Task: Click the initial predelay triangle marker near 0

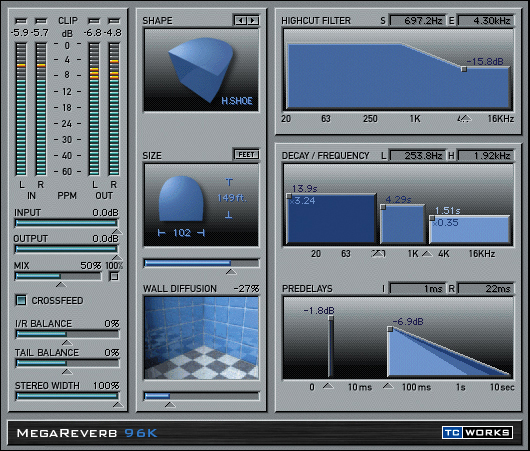Action: 328,386
